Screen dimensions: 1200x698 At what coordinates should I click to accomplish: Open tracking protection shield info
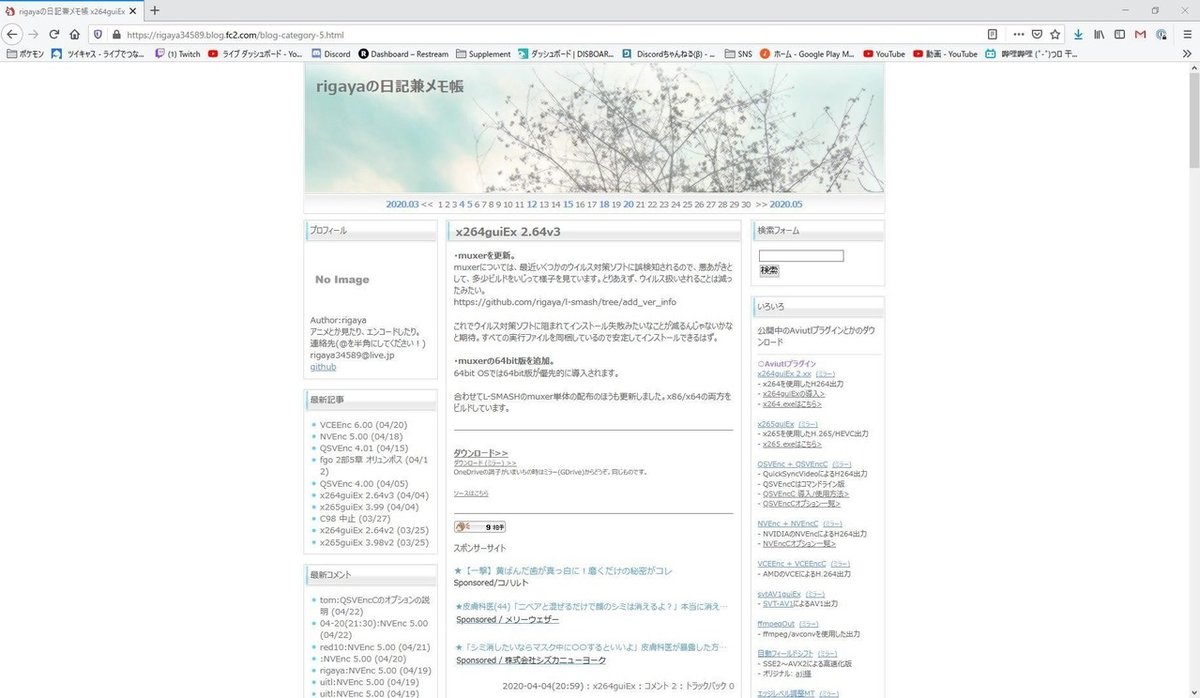98,34
